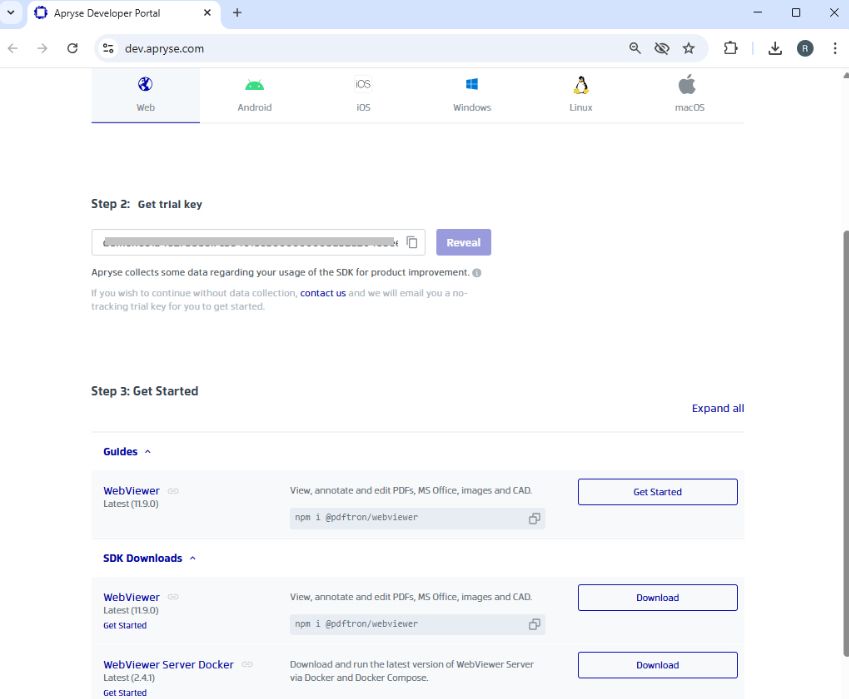
Task: Open the browser downloads panel
Action: click(x=775, y=48)
